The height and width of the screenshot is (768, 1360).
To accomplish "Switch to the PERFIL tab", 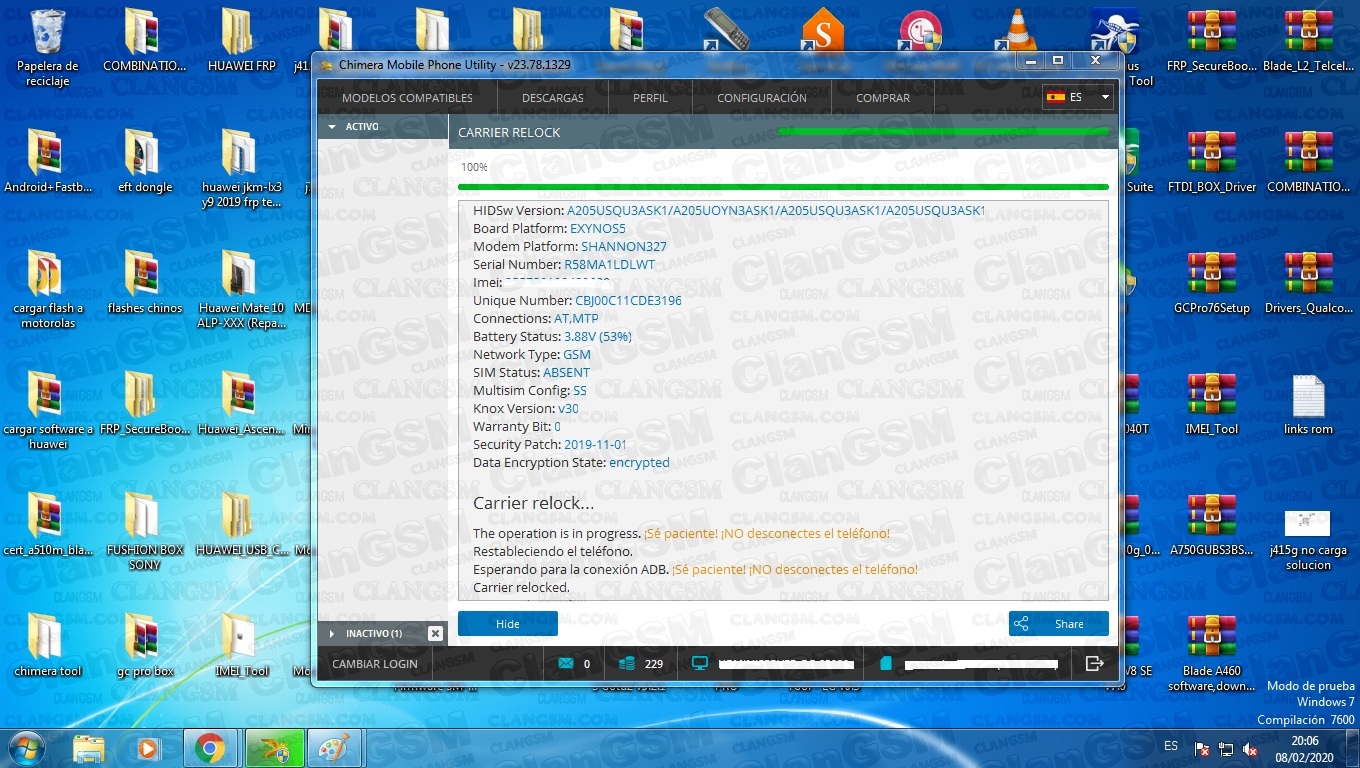I will (650, 98).
